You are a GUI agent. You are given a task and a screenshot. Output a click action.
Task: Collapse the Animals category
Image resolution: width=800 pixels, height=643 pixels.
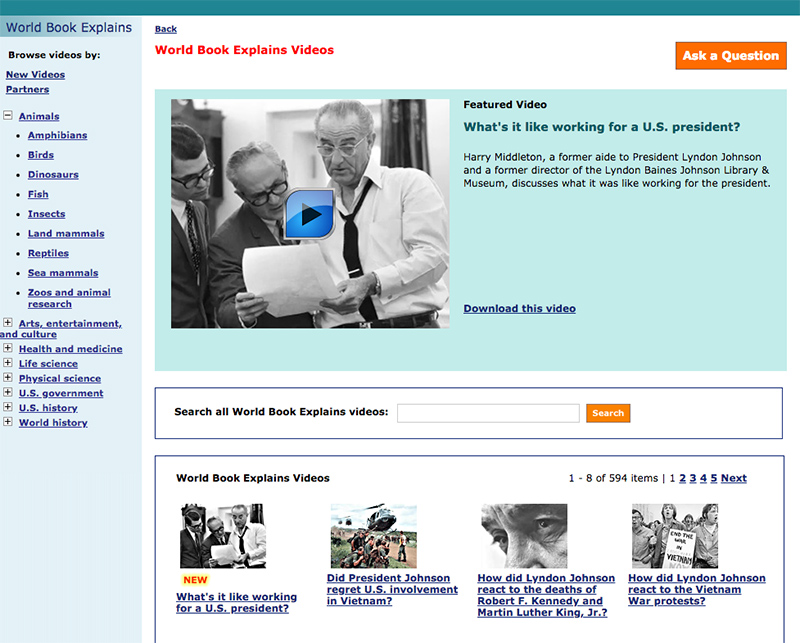(x=8, y=115)
